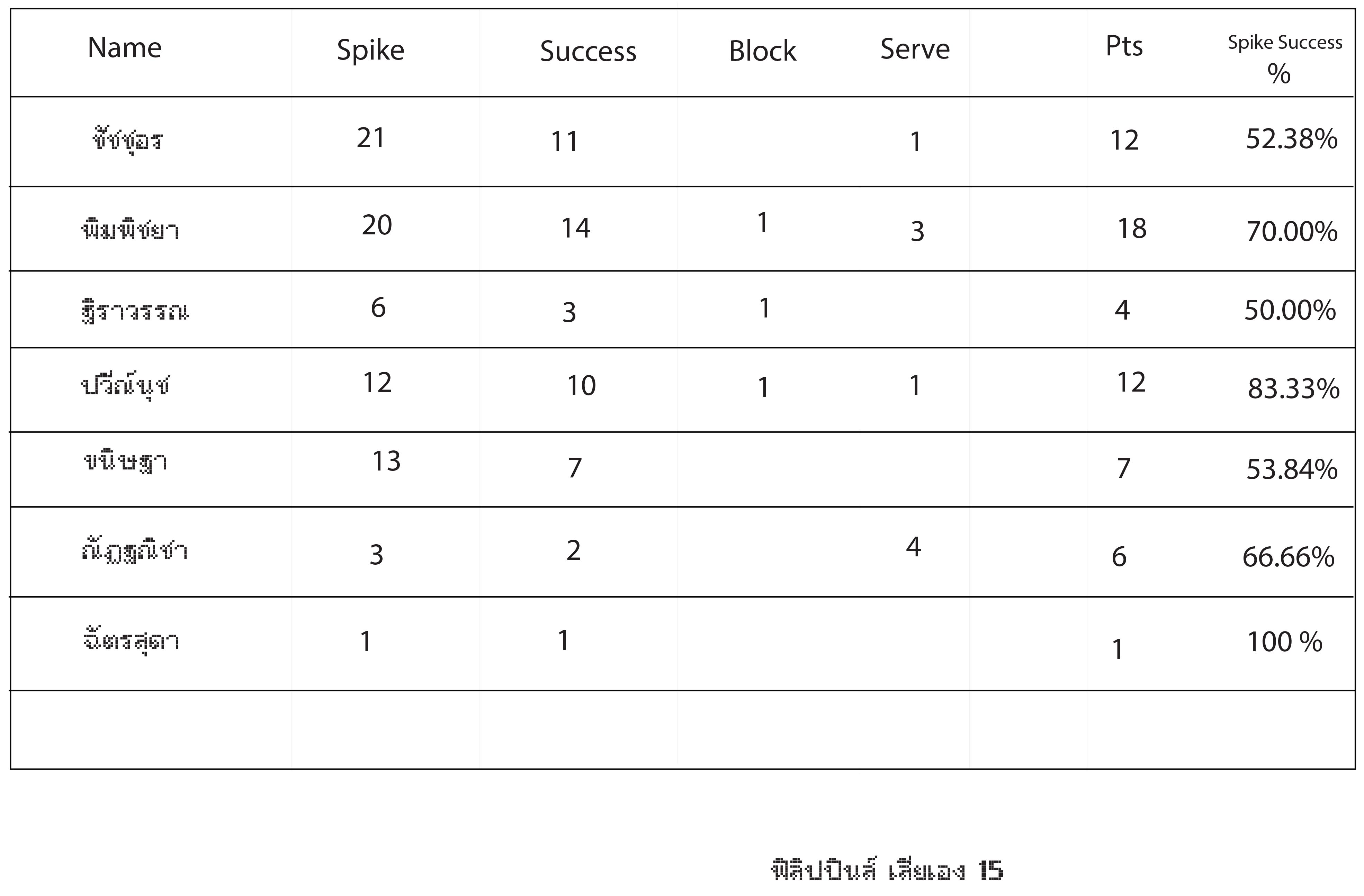Click the spike count 13 cell
This screenshot has width=1364, height=896.
click(386, 461)
